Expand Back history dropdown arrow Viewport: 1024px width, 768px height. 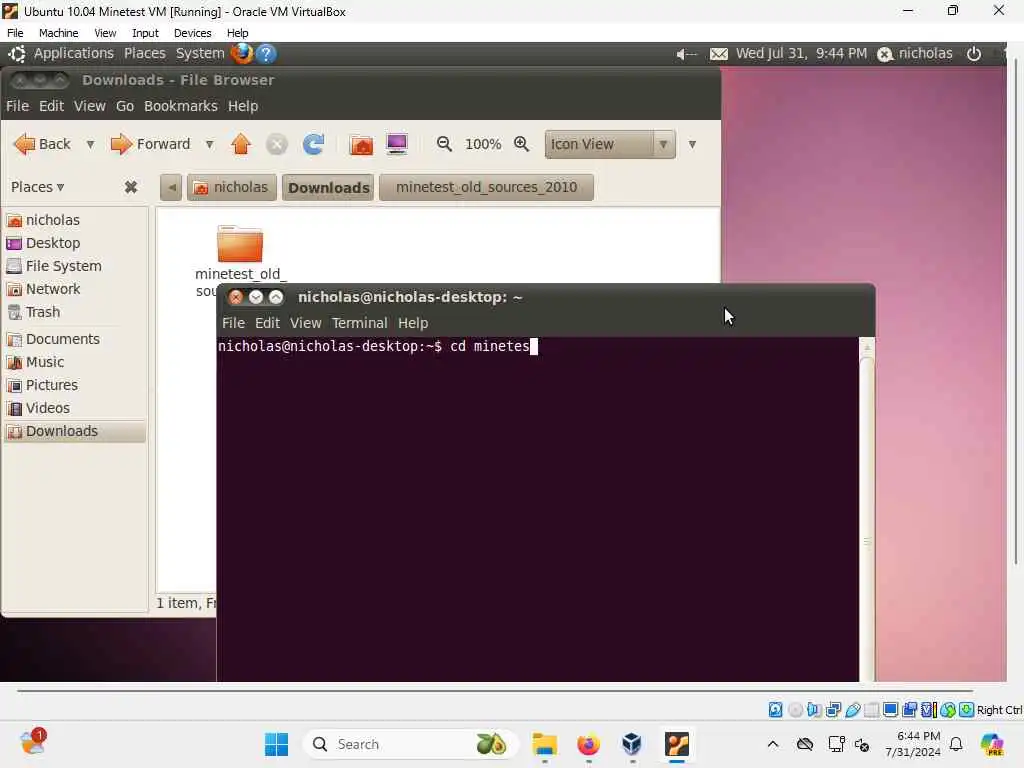point(90,144)
